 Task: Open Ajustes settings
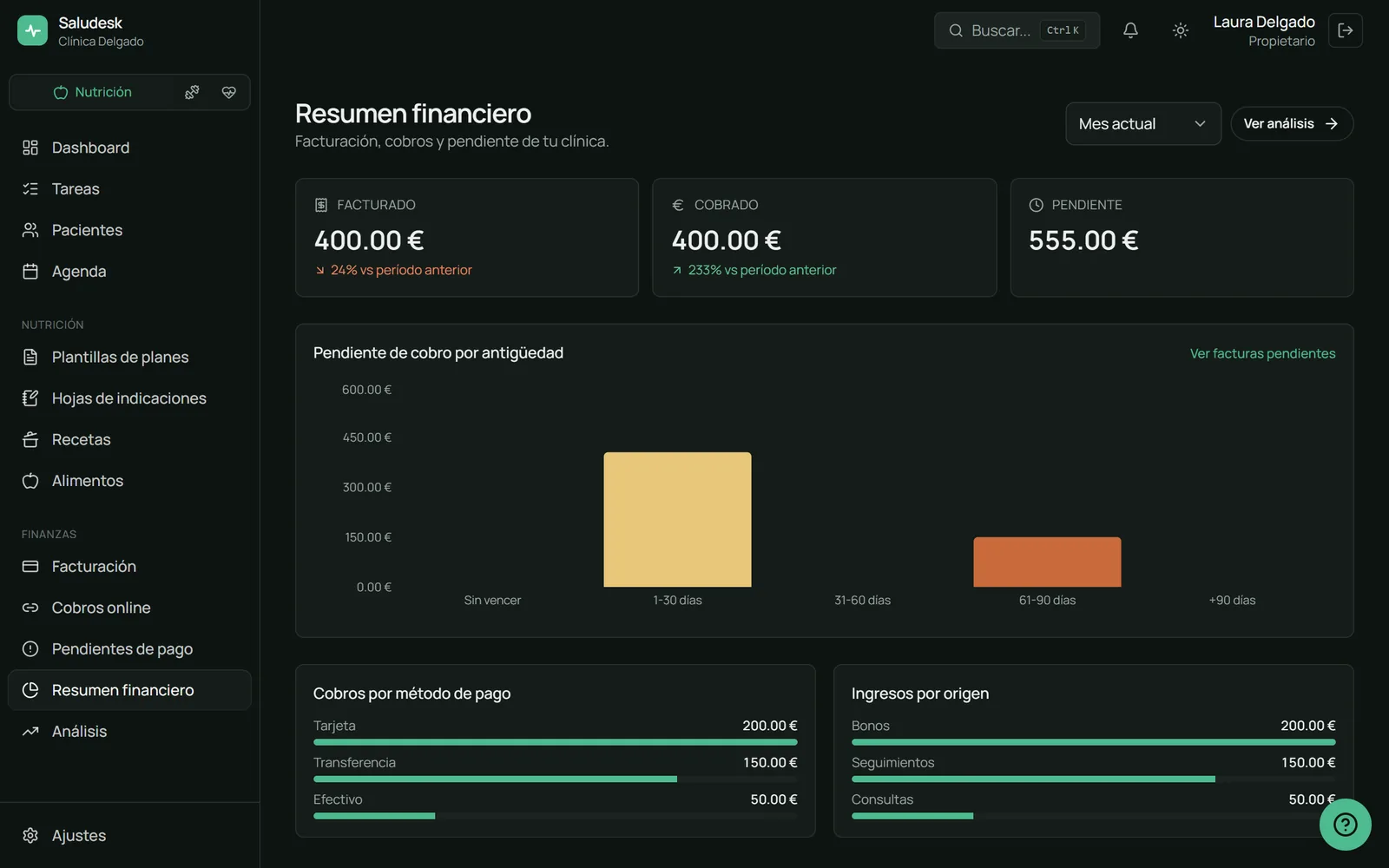click(129, 836)
